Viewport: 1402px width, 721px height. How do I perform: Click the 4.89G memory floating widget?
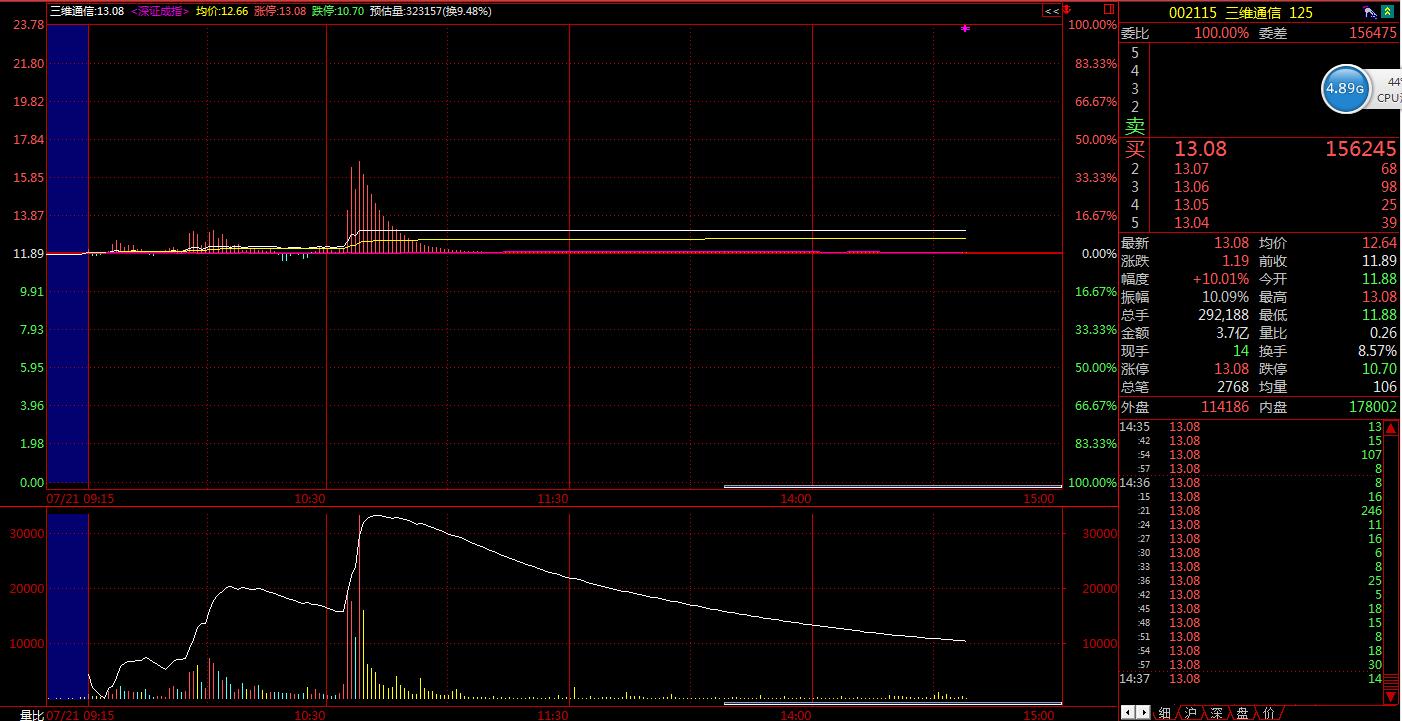tap(1345, 88)
